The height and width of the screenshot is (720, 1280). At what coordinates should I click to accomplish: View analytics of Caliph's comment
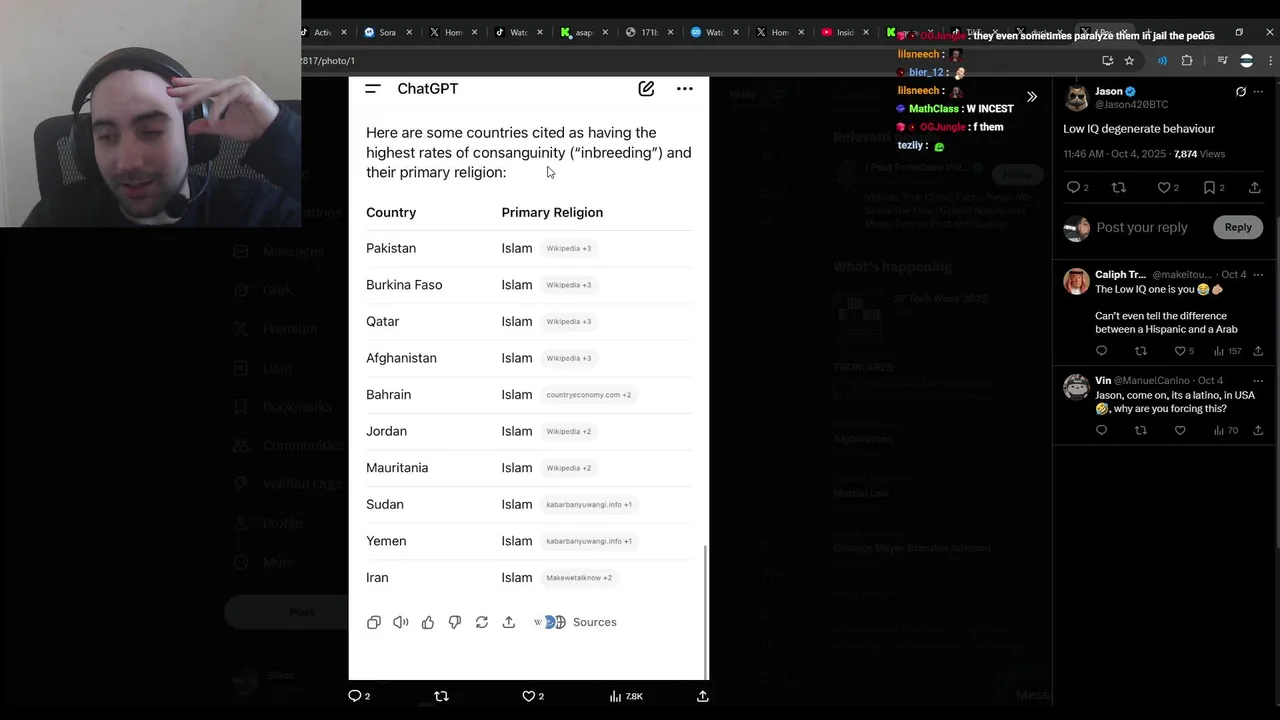pos(1227,351)
